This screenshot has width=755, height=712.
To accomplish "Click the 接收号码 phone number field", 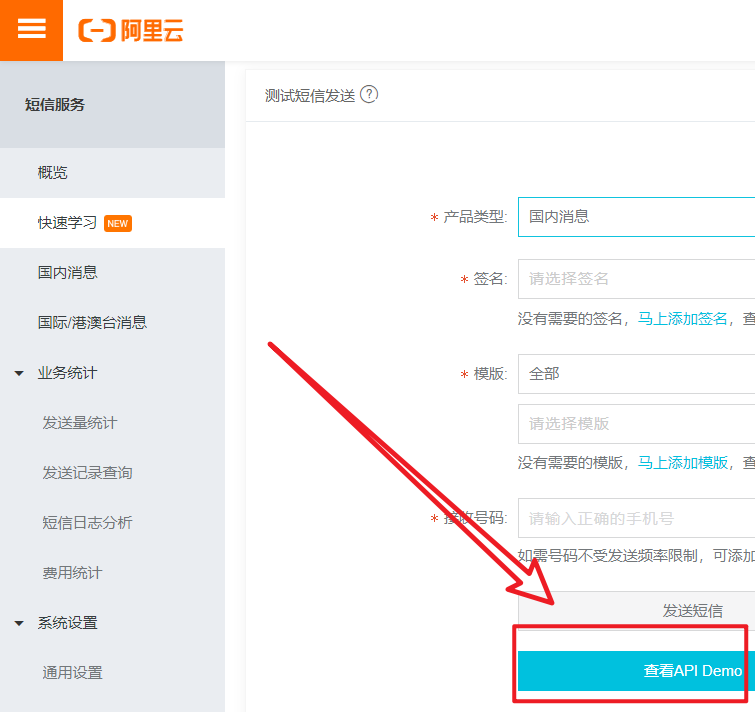I will coord(636,519).
